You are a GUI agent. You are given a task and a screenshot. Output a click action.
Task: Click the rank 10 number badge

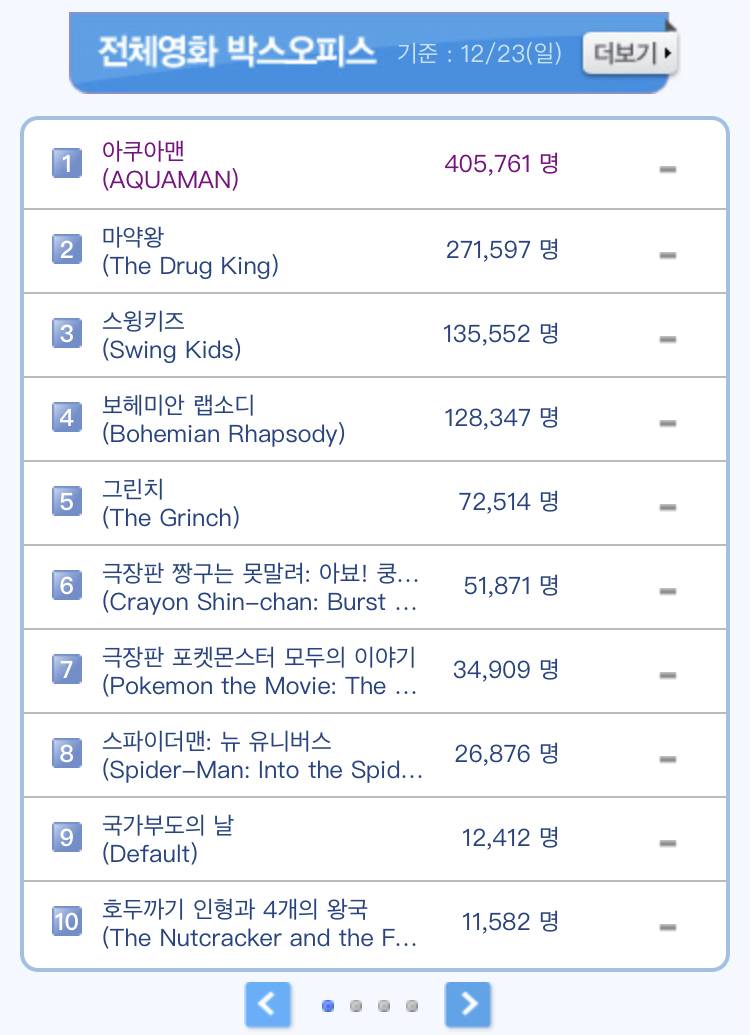point(66,920)
